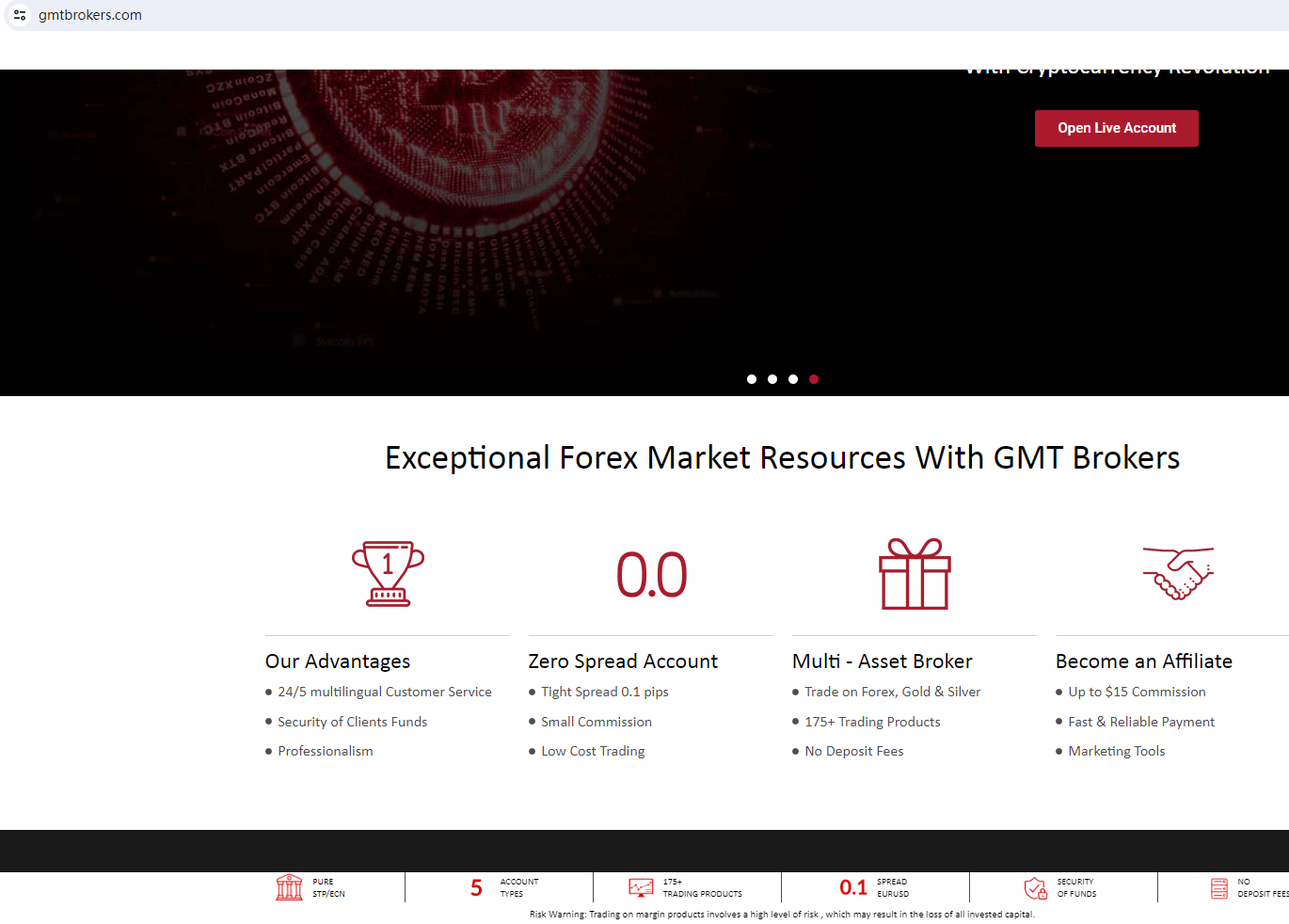Click '175+ TRADING PRODUCTS' footer label
Image resolution: width=1289 pixels, height=924 pixels.
702,888
